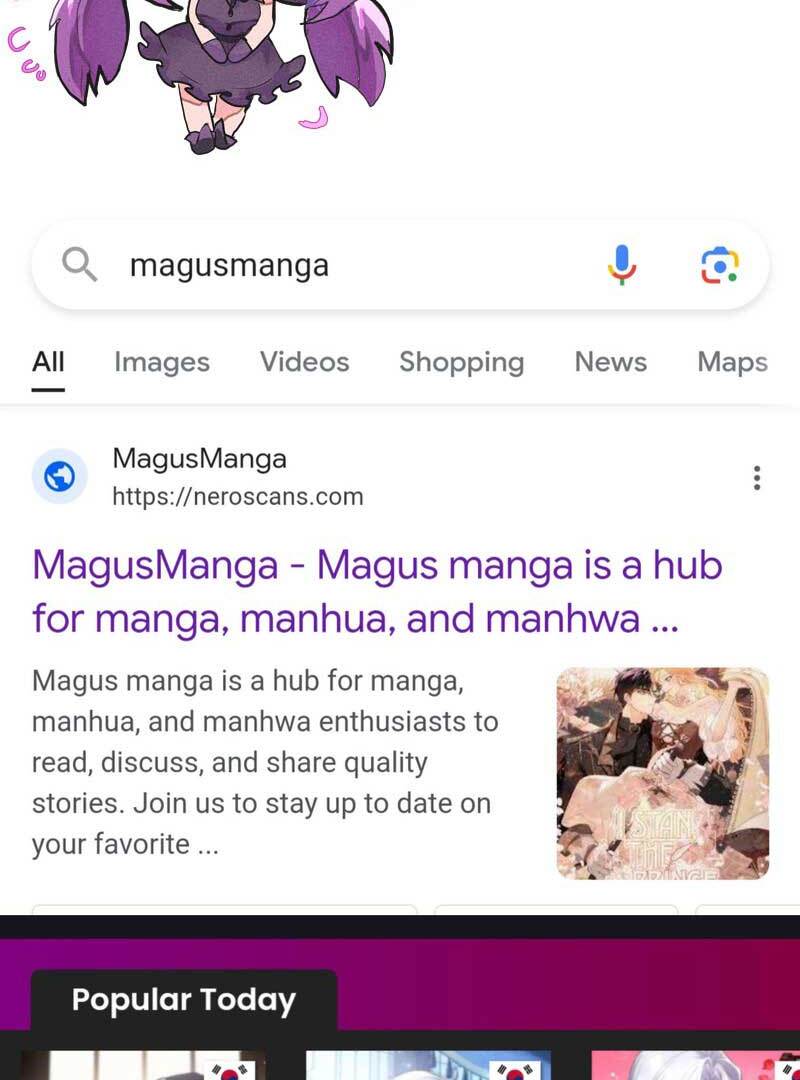The image size is (800, 1080).
Task: Open the three-dot menu for MagusManga result
Action: point(757,477)
